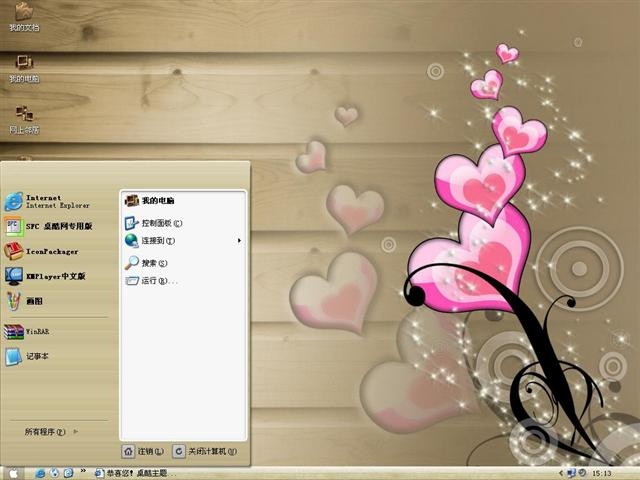Click the 关闭计算机 shutdown button
This screenshot has width=640, height=480.
pos(205,451)
